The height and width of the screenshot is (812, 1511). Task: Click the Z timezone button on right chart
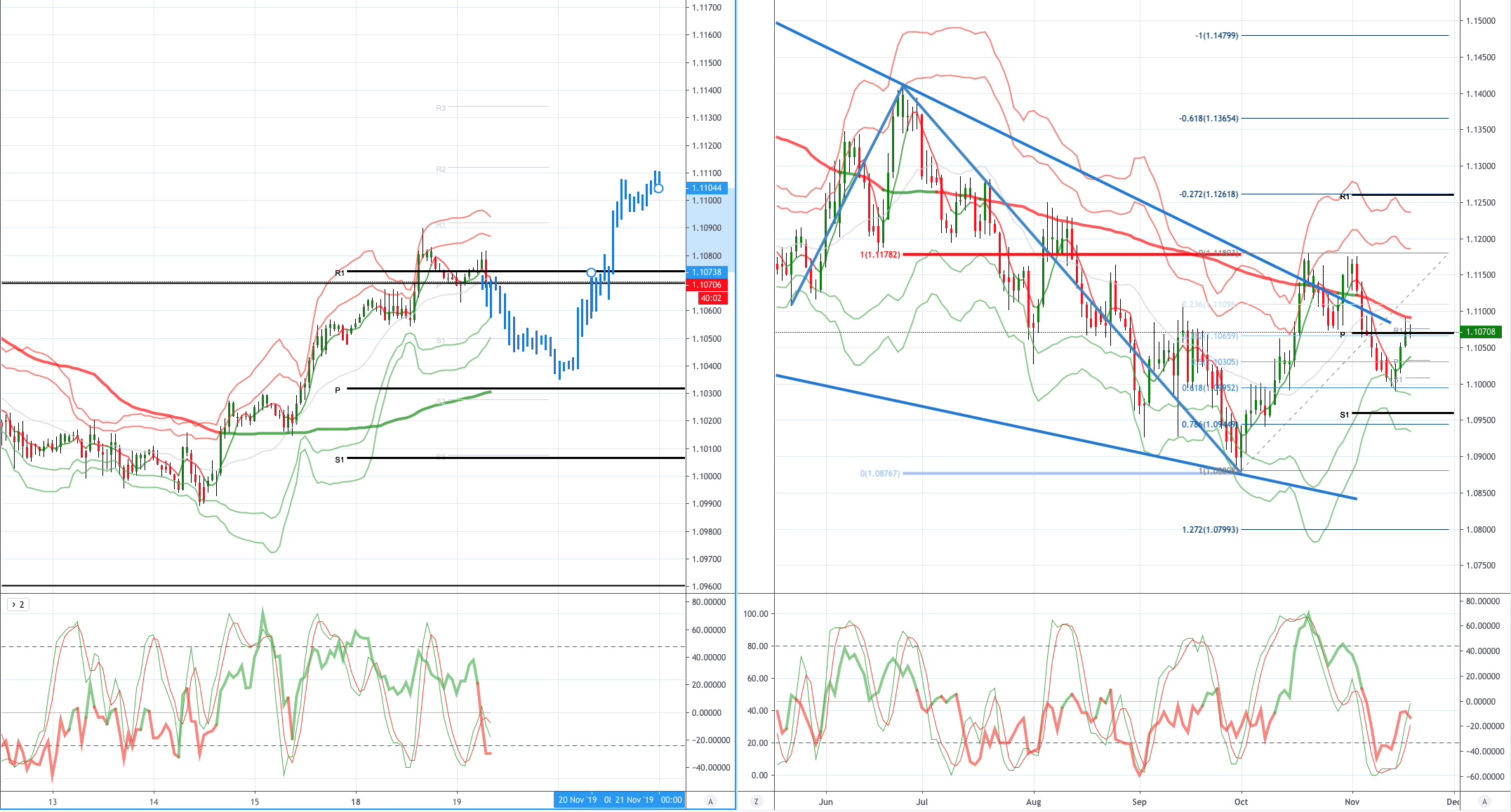click(756, 801)
